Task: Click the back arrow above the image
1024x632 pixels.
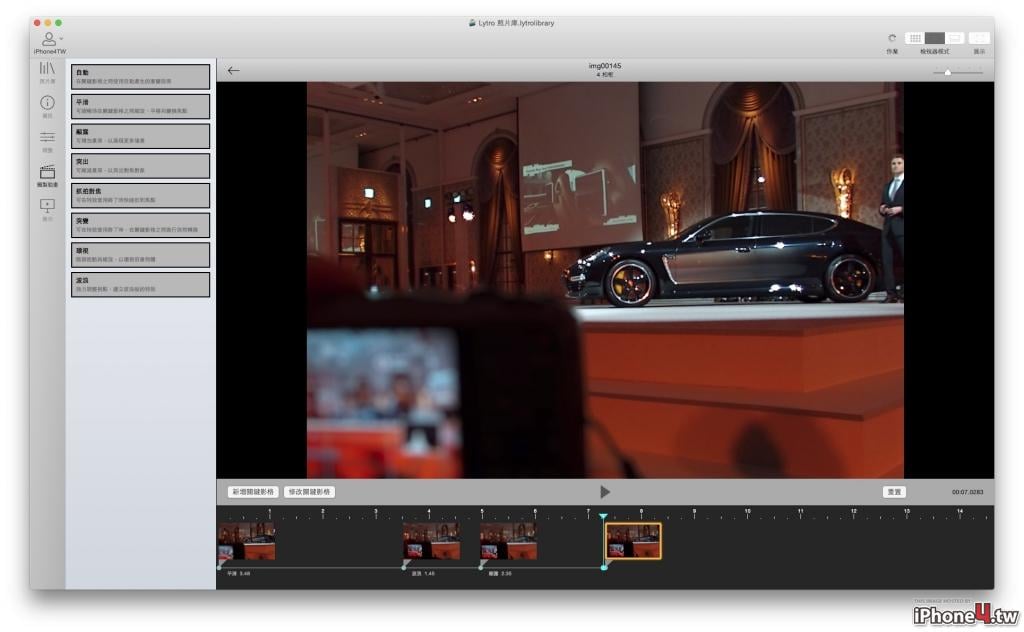Action: tap(233, 71)
